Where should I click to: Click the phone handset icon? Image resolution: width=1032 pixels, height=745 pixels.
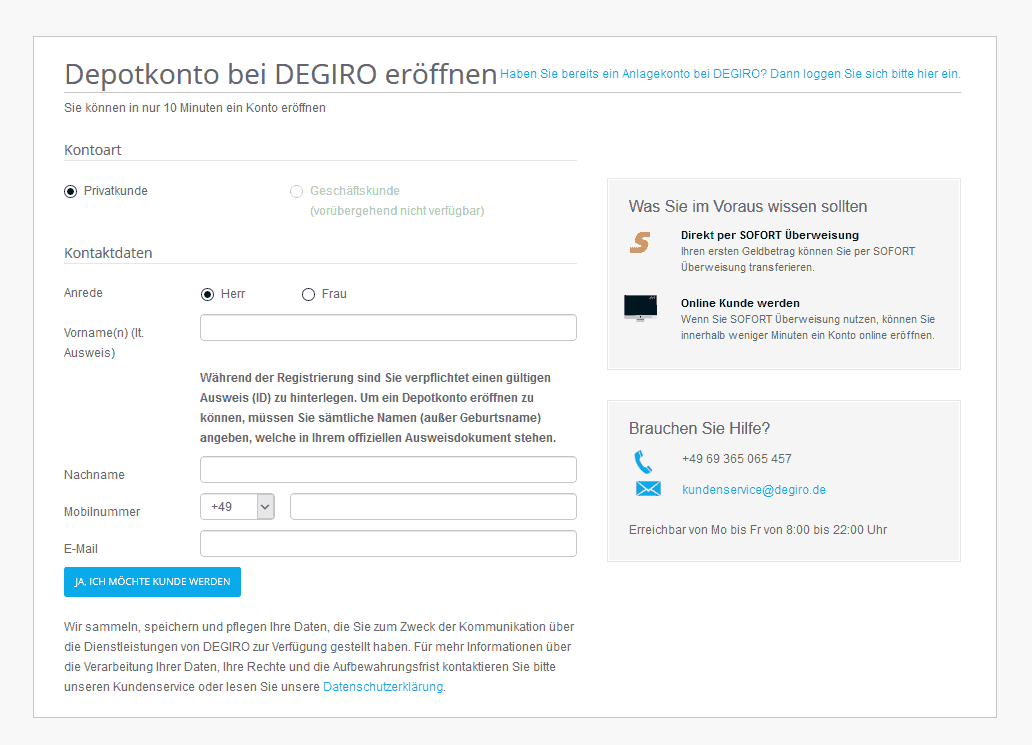pyautogui.click(x=643, y=462)
